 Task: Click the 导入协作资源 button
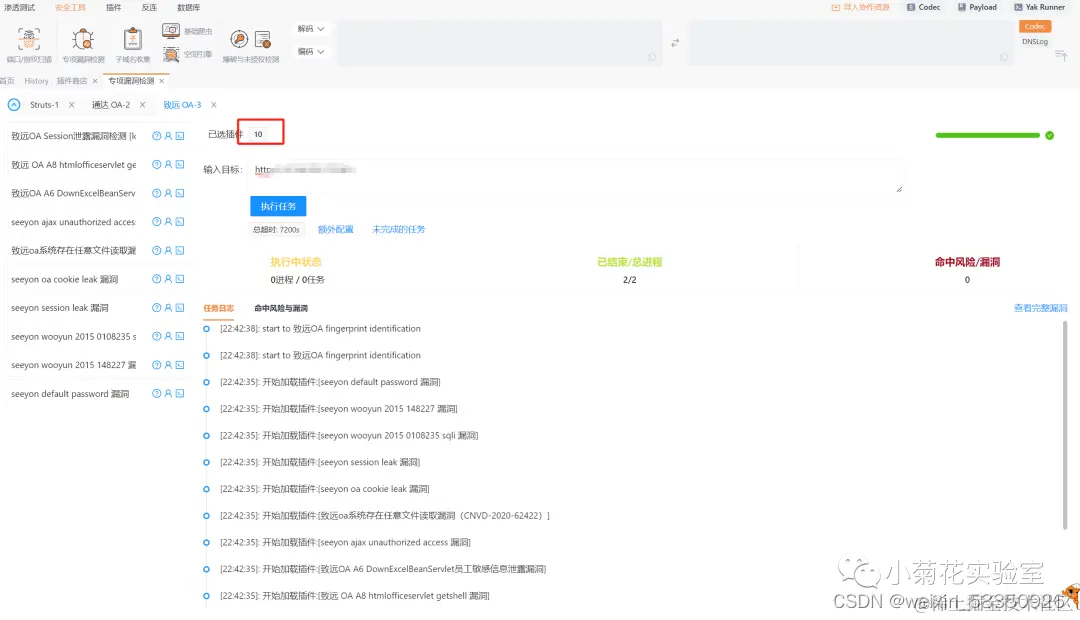pyautogui.click(x=861, y=8)
